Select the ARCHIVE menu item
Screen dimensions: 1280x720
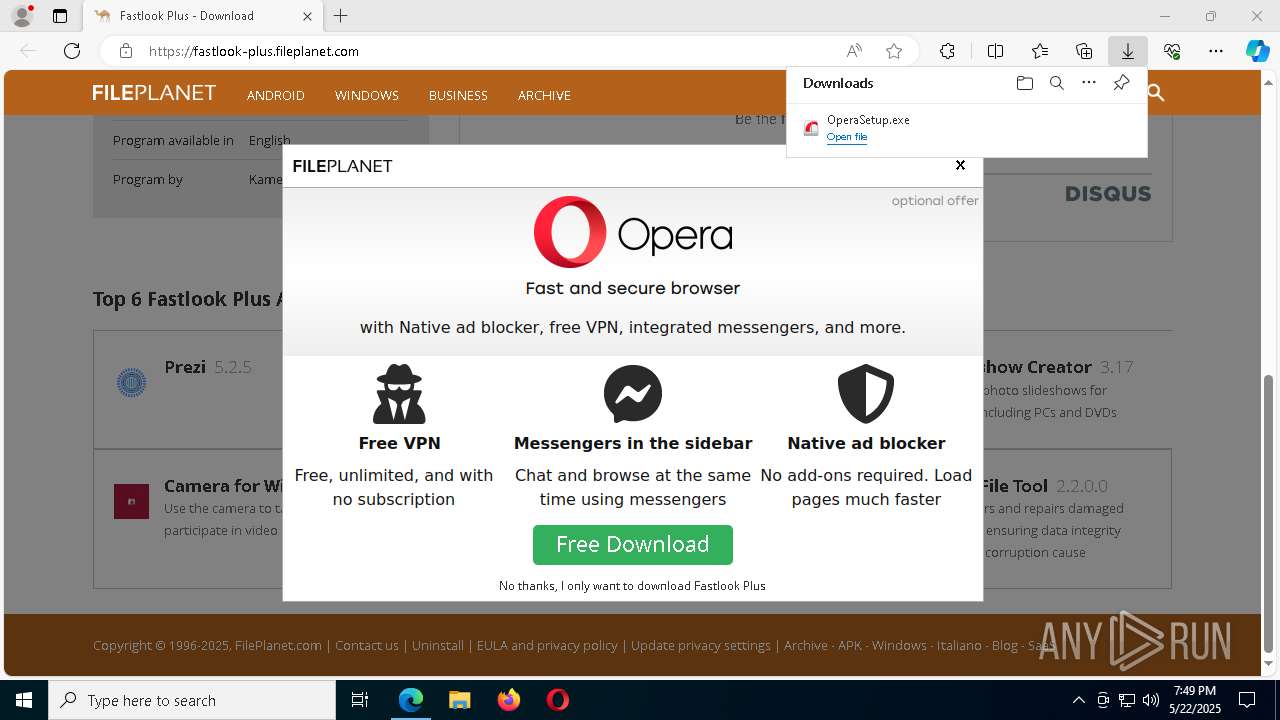click(x=544, y=95)
